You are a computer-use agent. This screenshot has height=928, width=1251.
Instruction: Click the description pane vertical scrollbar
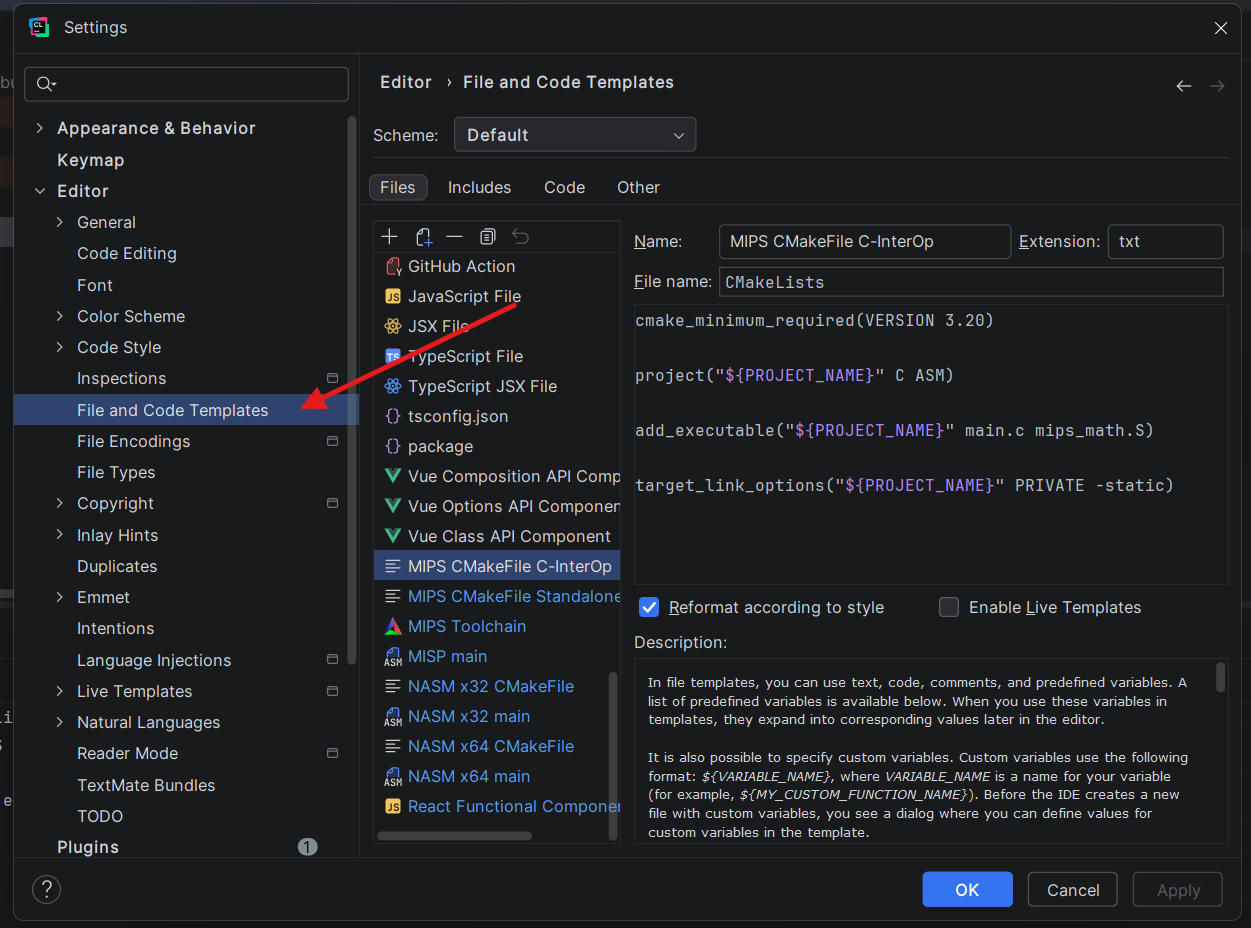[1220, 677]
